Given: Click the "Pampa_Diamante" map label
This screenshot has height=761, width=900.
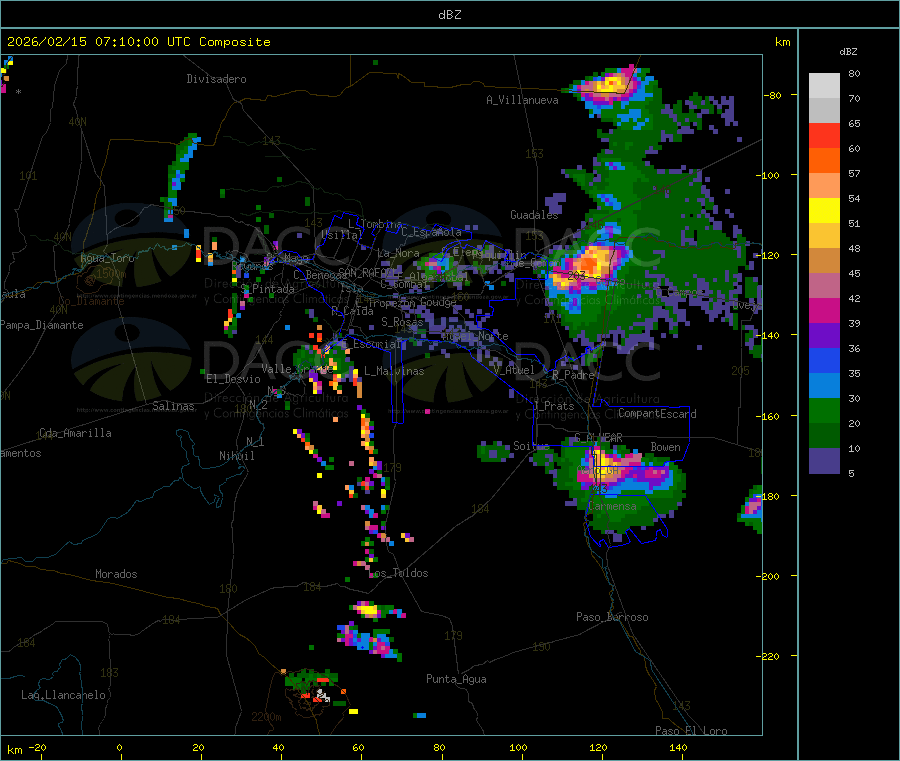Looking at the screenshot, I should tap(41, 325).
